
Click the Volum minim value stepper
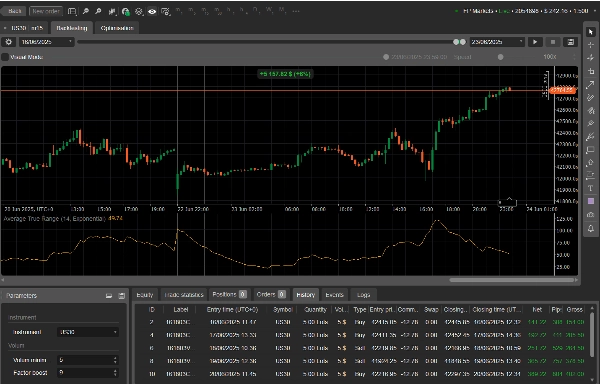(x=115, y=360)
